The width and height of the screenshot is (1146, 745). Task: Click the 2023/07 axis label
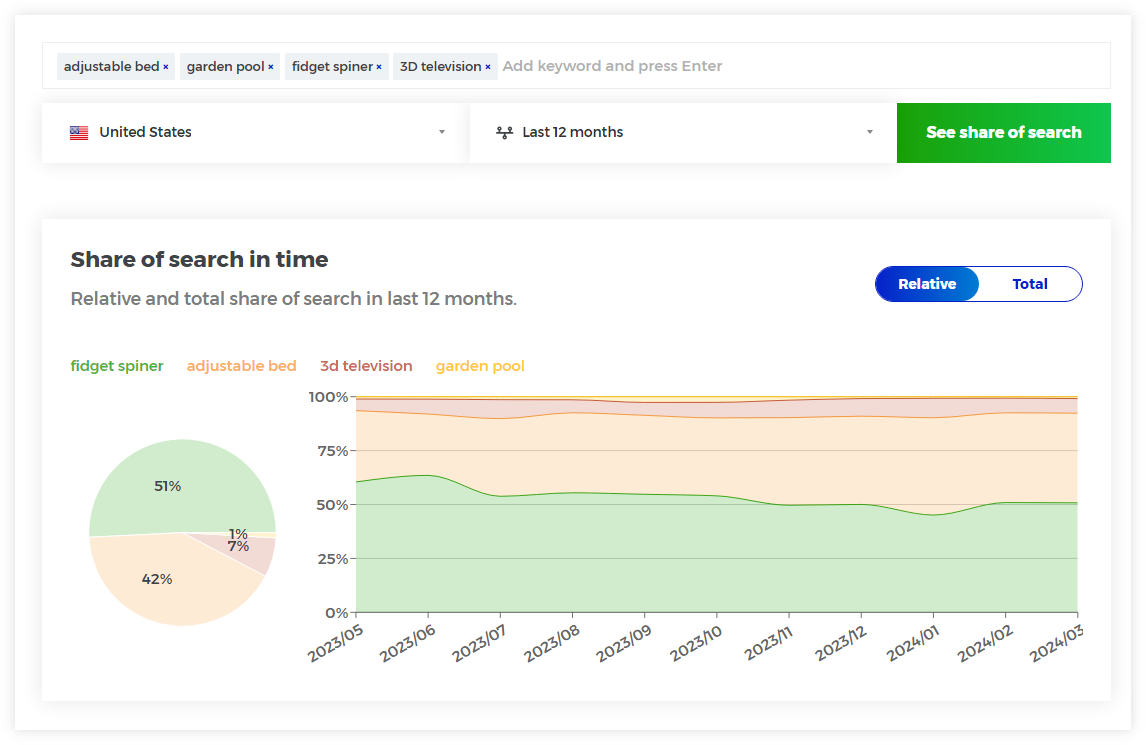[x=479, y=643]
